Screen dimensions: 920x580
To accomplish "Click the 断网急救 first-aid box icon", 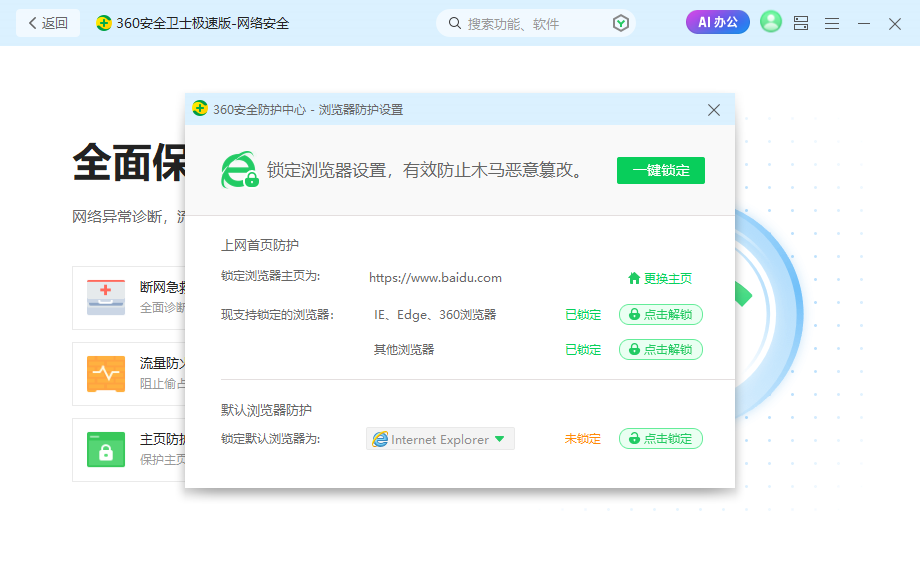I will click(106, 297).
